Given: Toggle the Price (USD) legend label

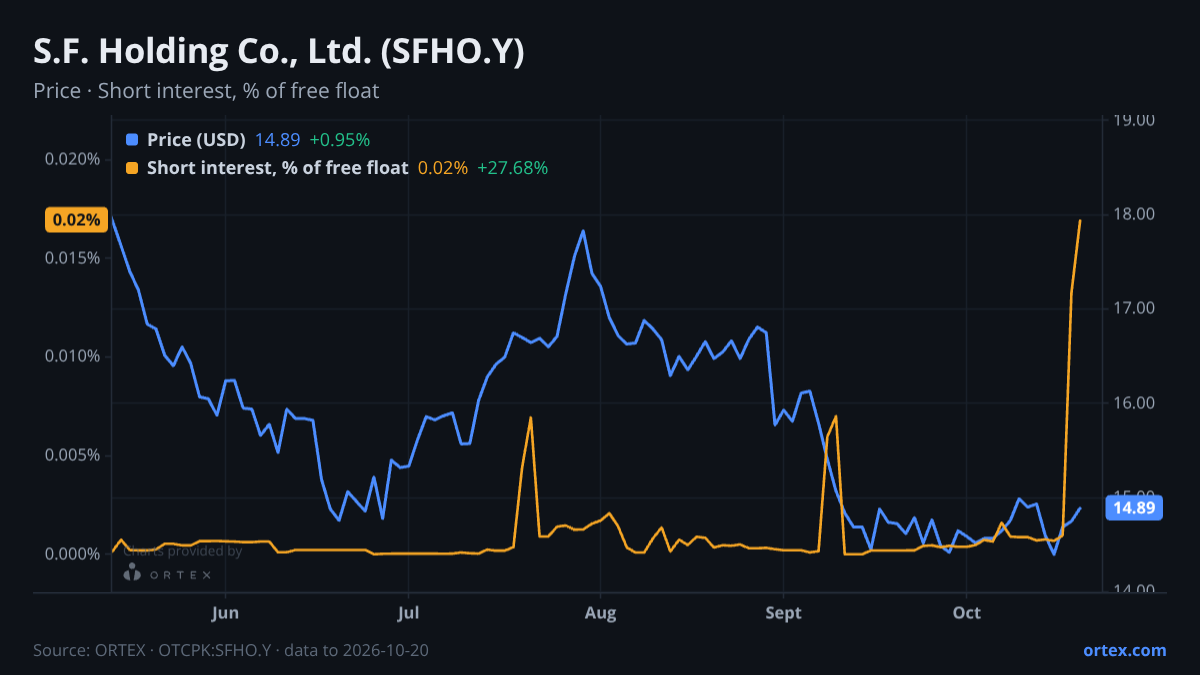Looking at the screenshot, I should coord(196,140).
